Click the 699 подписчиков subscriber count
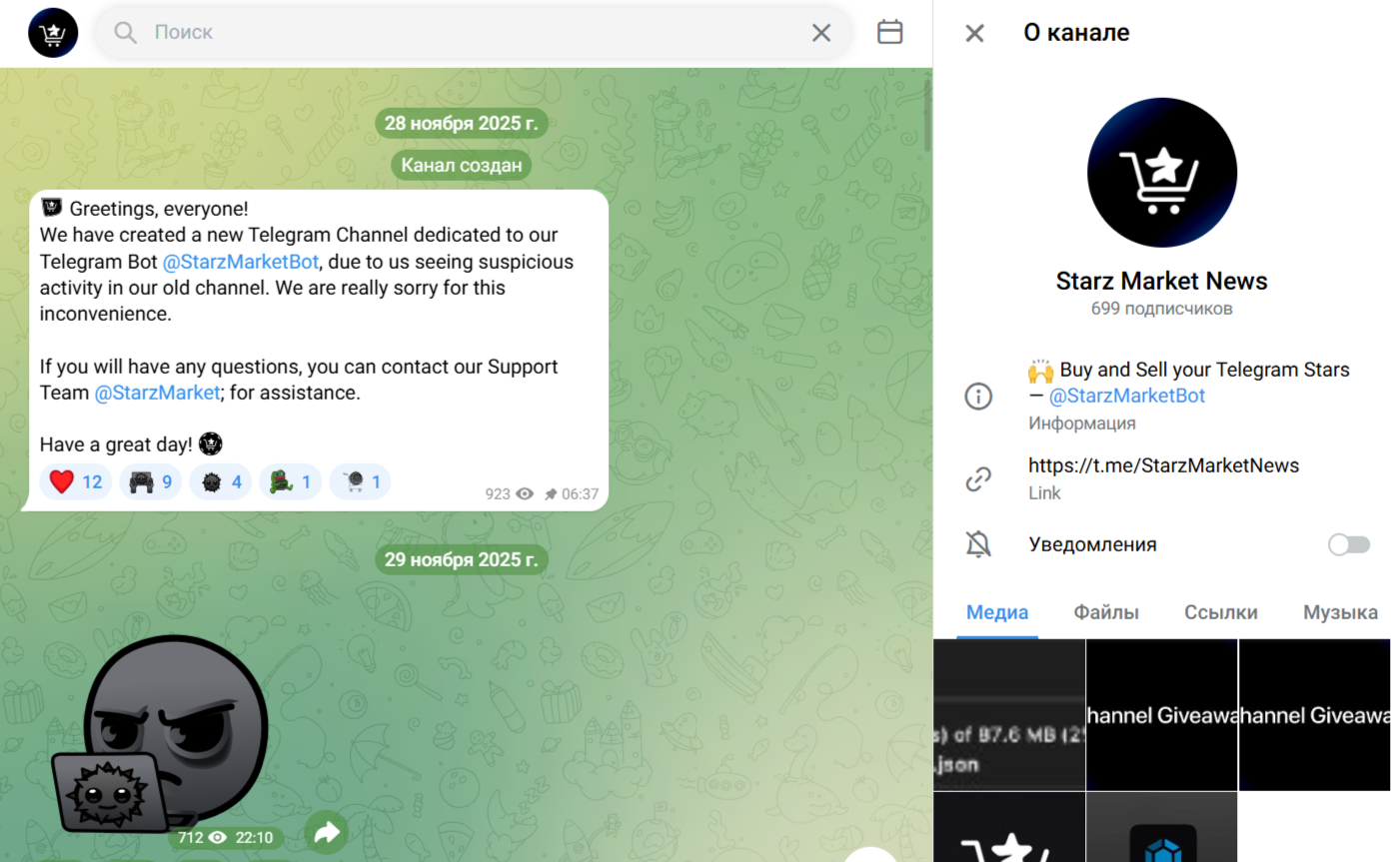The image size is (1400, 862). click(1161, 309)
